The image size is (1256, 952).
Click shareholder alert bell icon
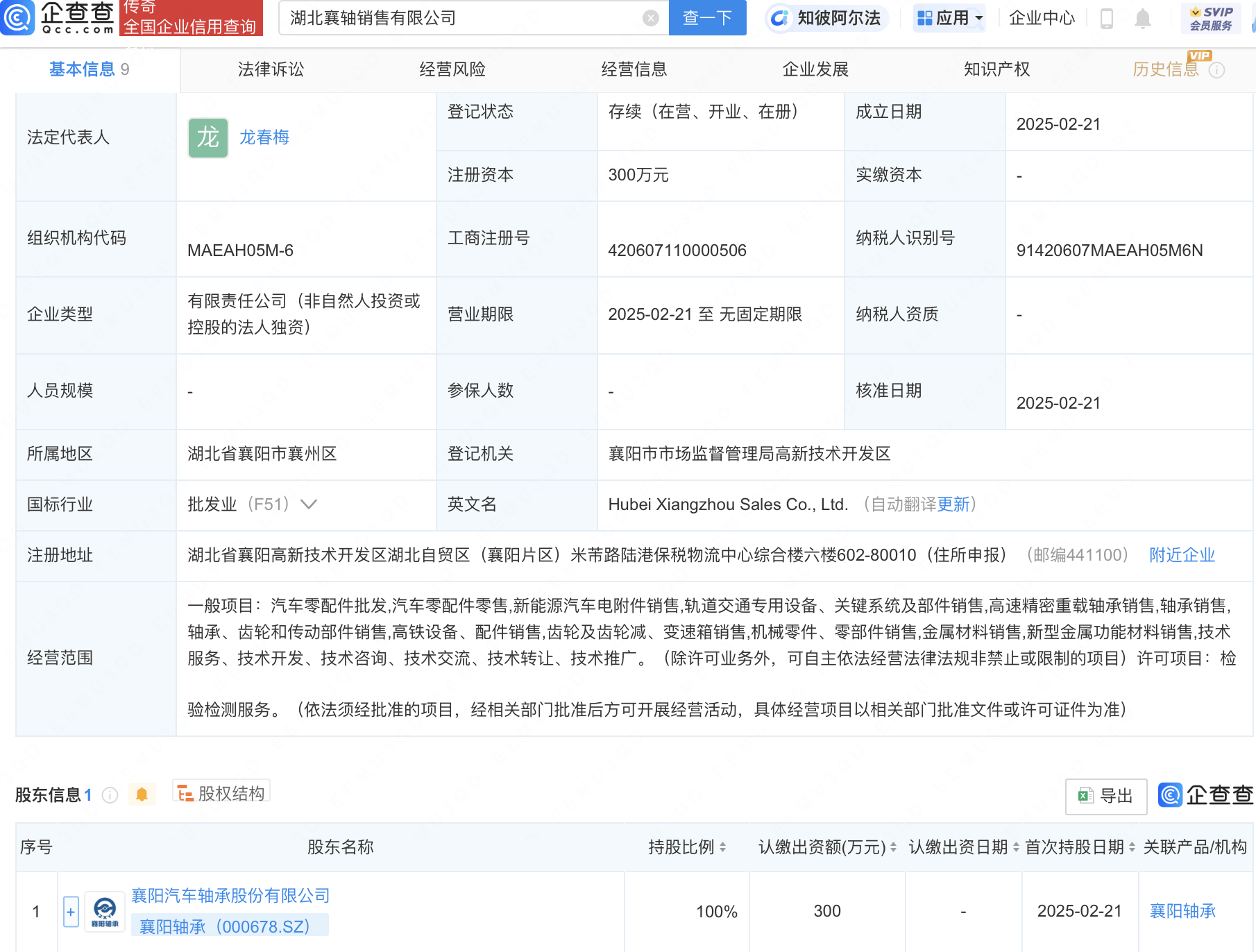click(142, 794)
